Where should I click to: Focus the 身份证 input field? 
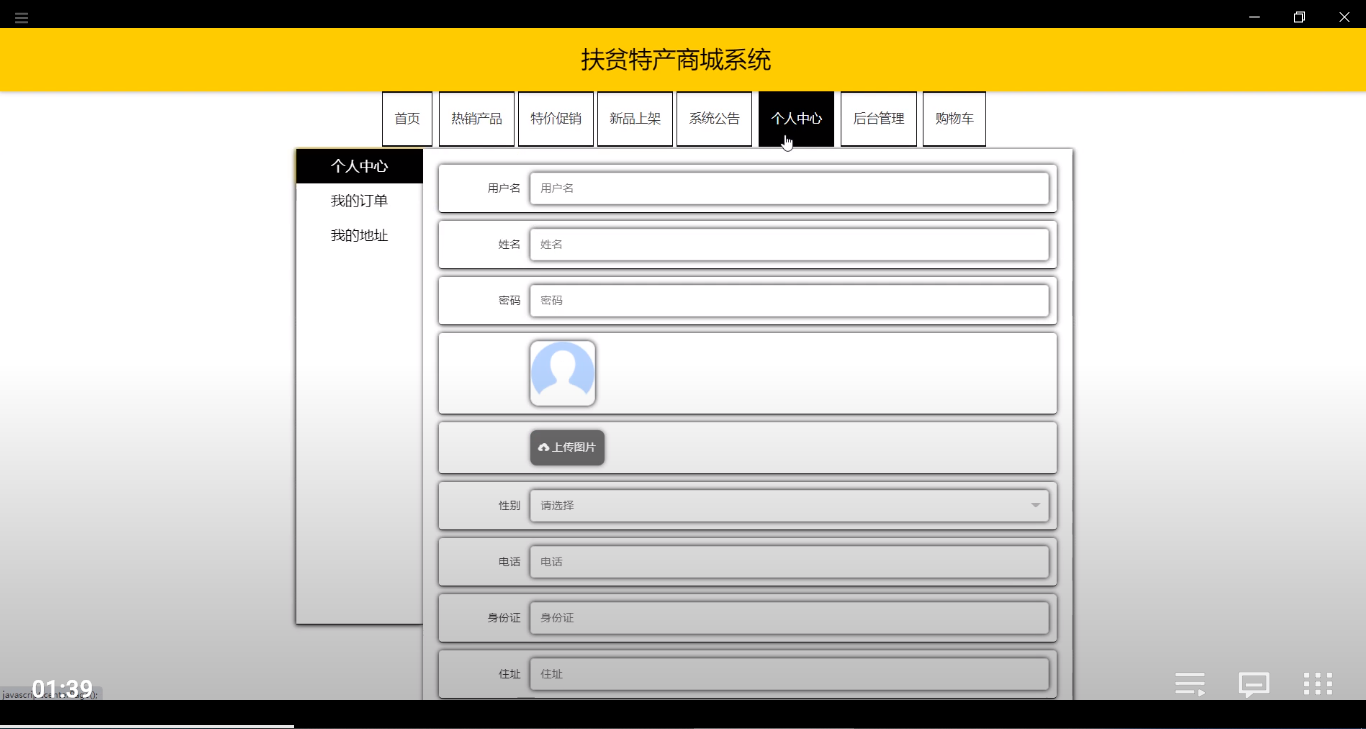point(789,617)
